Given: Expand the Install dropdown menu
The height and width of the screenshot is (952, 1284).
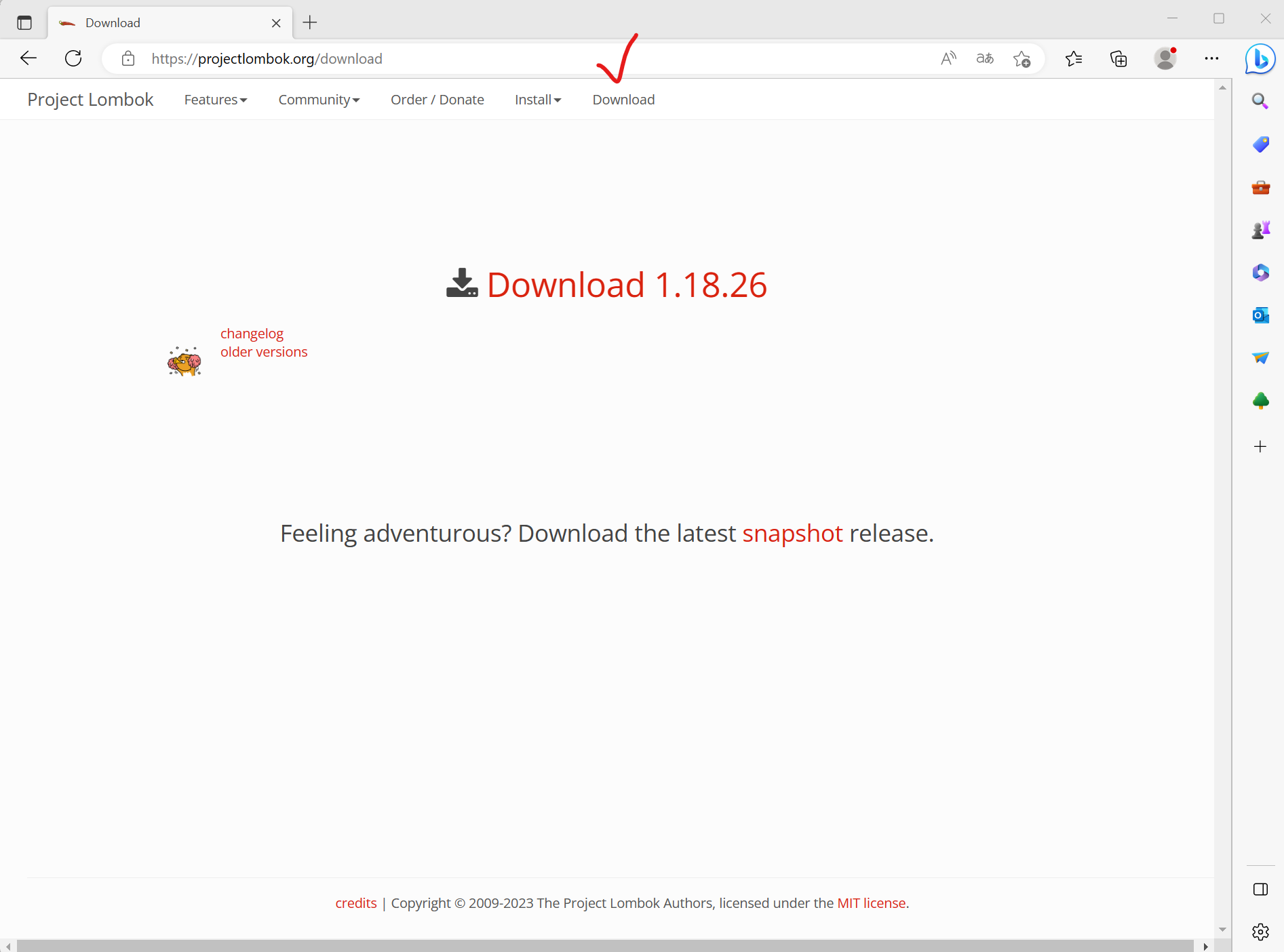Looking at the screenshot, I should pyautogui.click(x=538, y=100).
